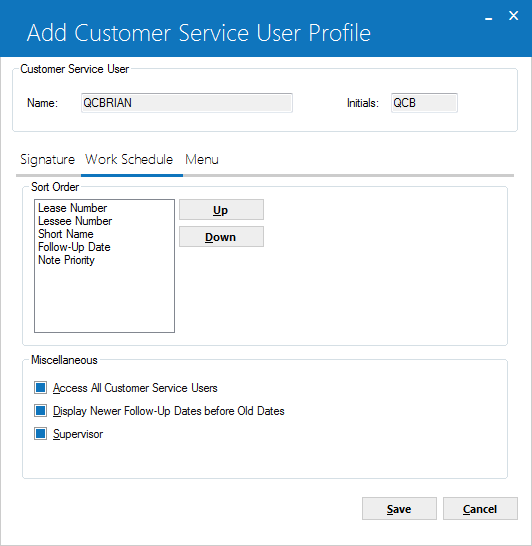Click the Initials field showing QCB
This screenshot has width=532, height=546.
[424, 103]
